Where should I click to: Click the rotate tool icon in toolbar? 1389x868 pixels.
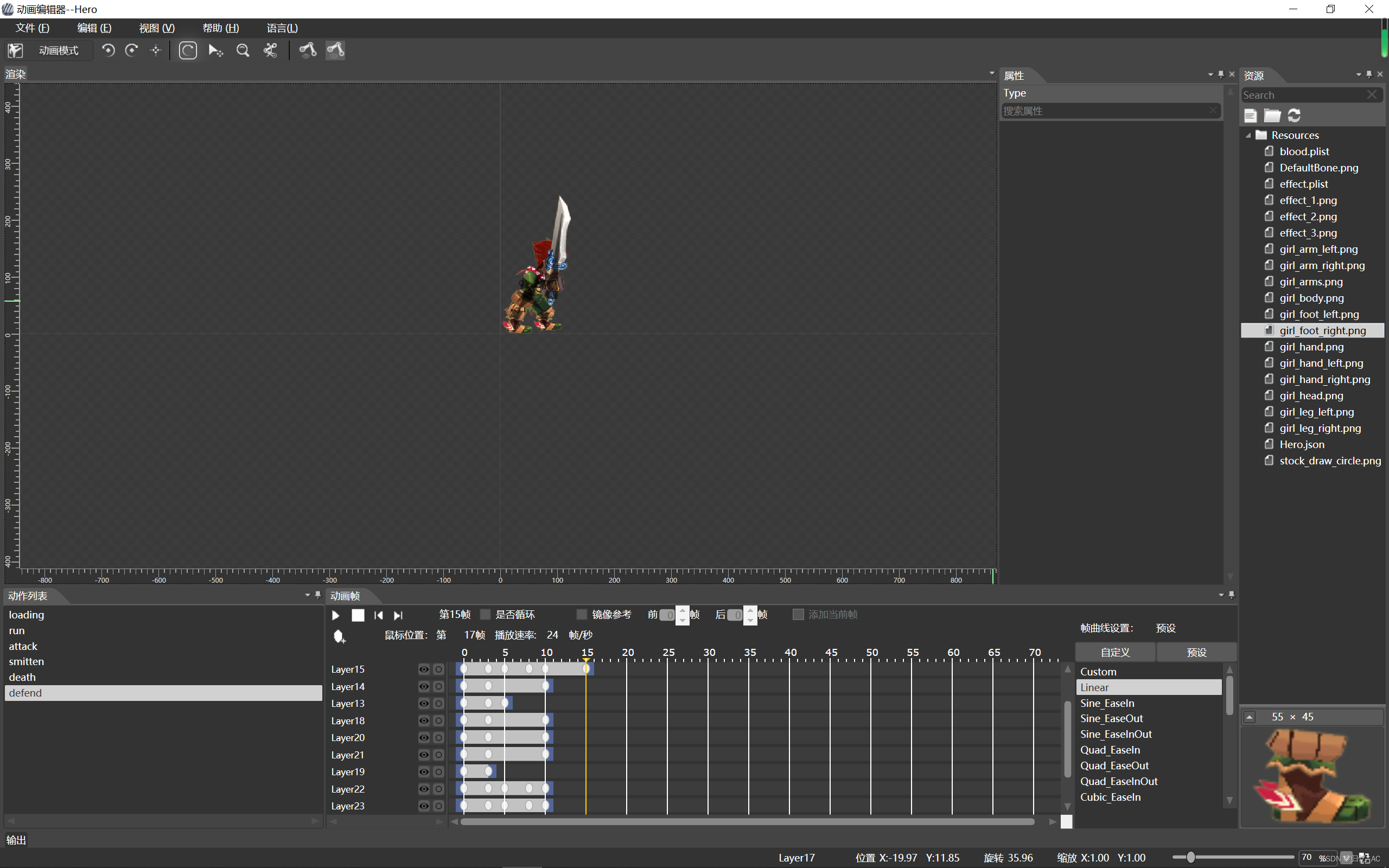(x=188, y=50)
